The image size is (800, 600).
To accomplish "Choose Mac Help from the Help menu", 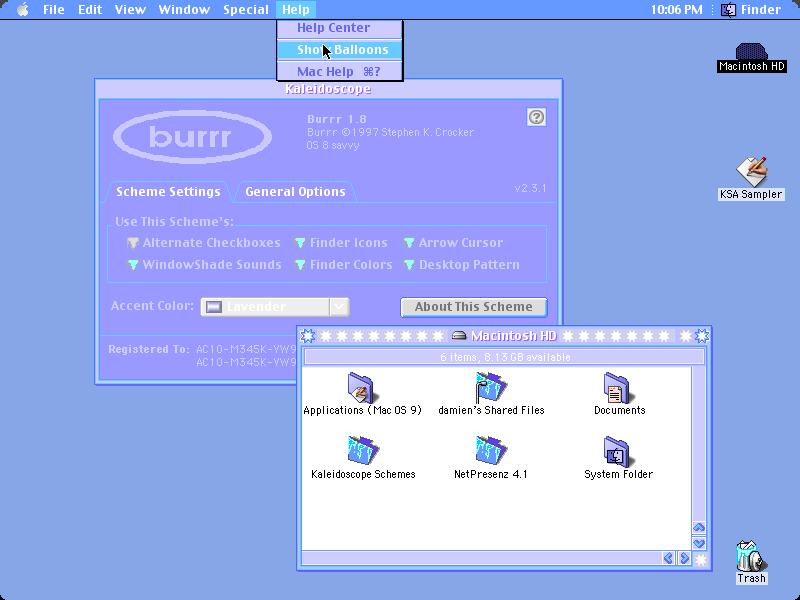I will coord(340,71).
